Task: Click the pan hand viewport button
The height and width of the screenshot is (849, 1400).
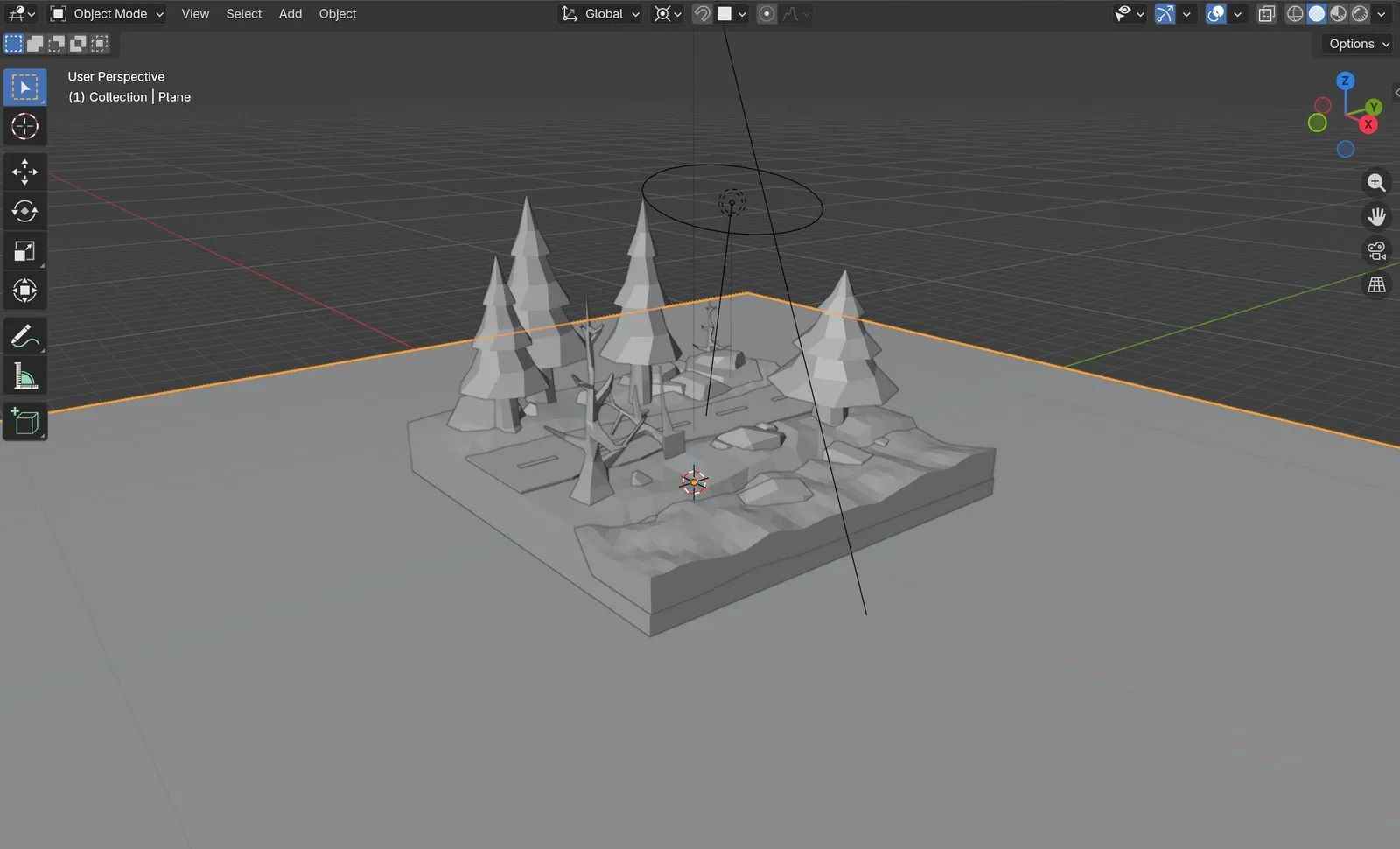Action: point(1376,216)
